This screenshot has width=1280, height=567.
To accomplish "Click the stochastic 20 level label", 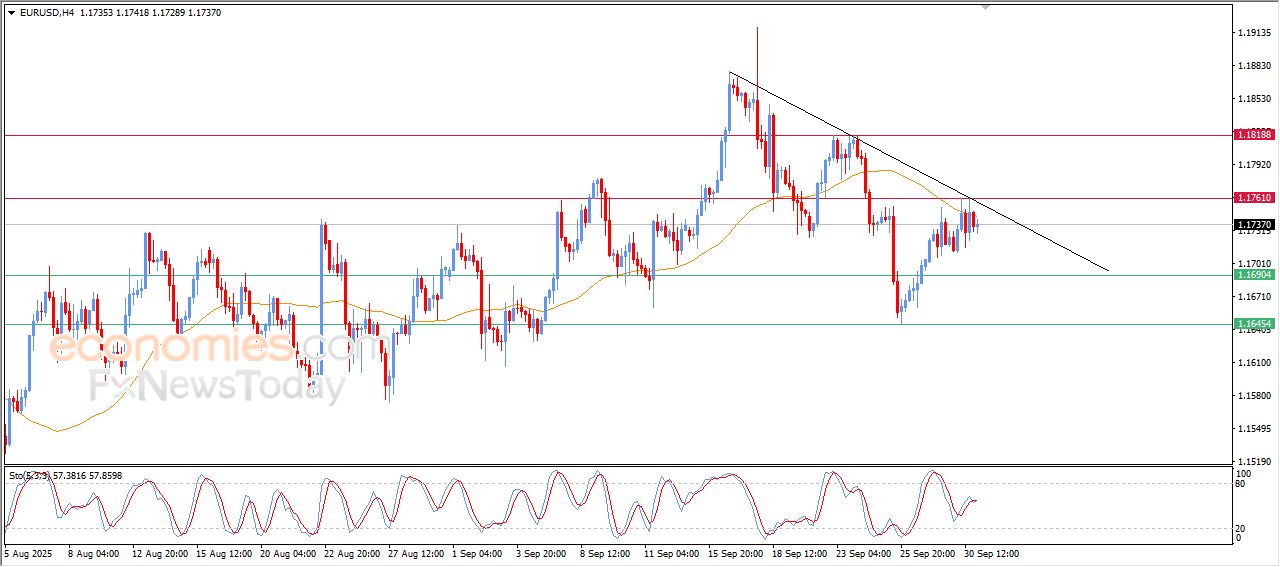I will pos(1243,527).
